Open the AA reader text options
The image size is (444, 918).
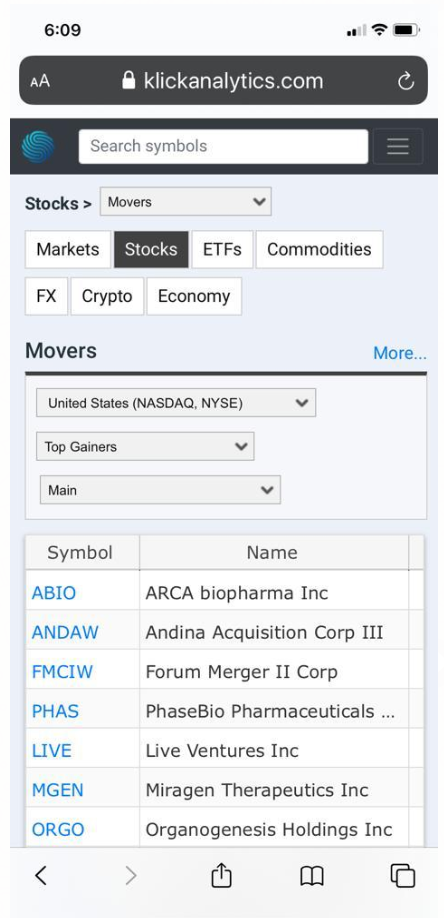click(40, 81)
